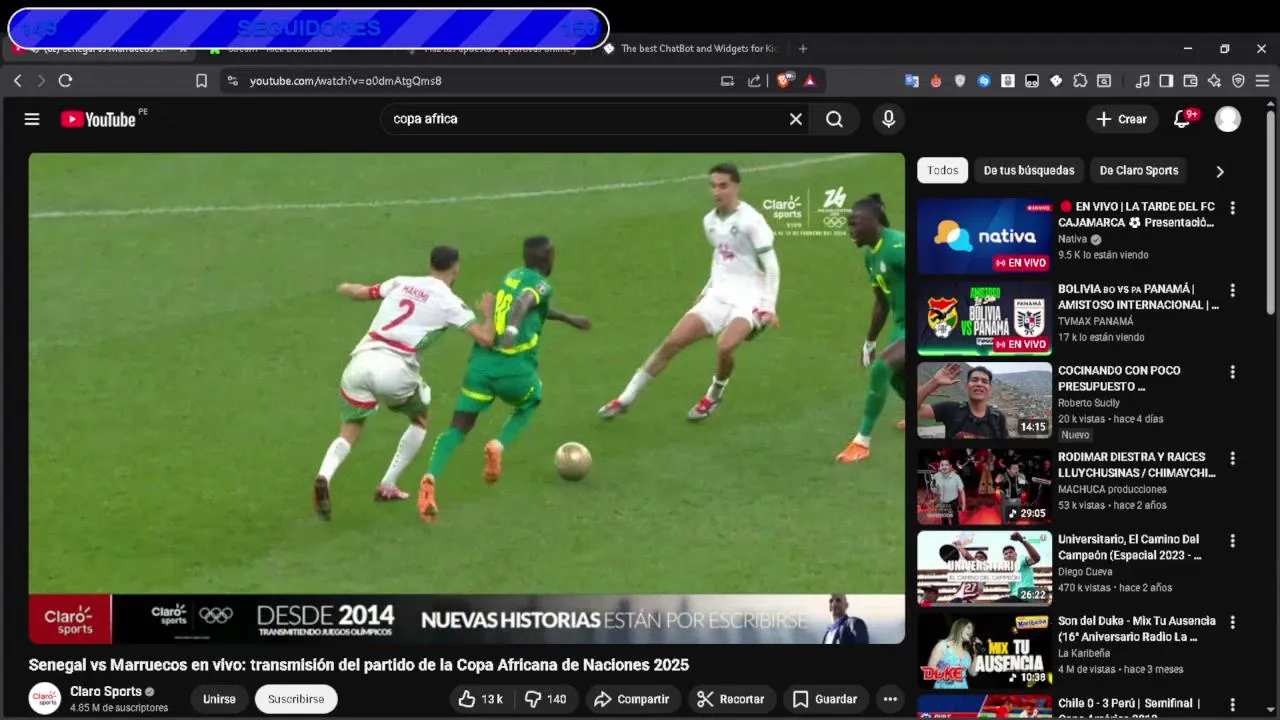1280x720 pixels.
Task: Open more actions ellipsis under video
Action: pyautogui.click(x=890, y=699)
